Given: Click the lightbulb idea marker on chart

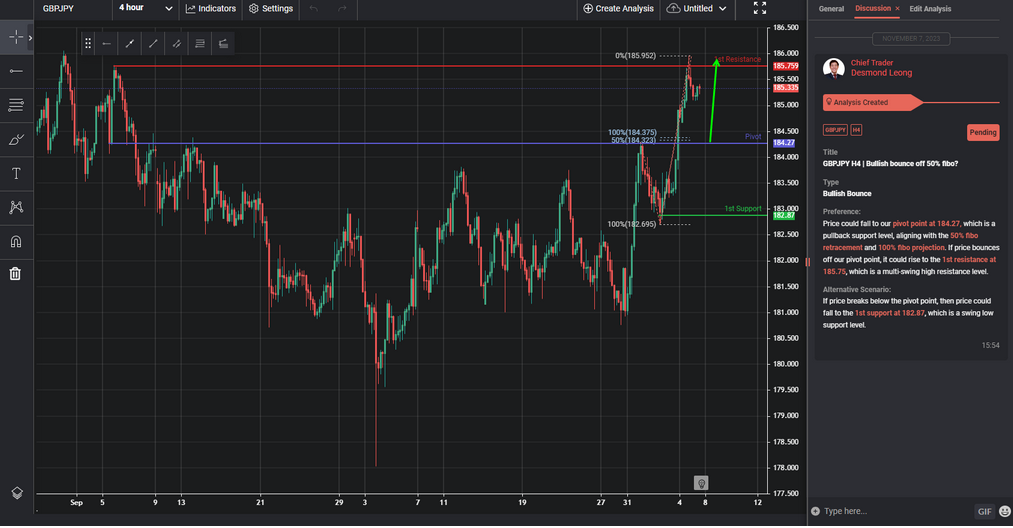Looking at the screenshot, I should (x=701, y=483).
